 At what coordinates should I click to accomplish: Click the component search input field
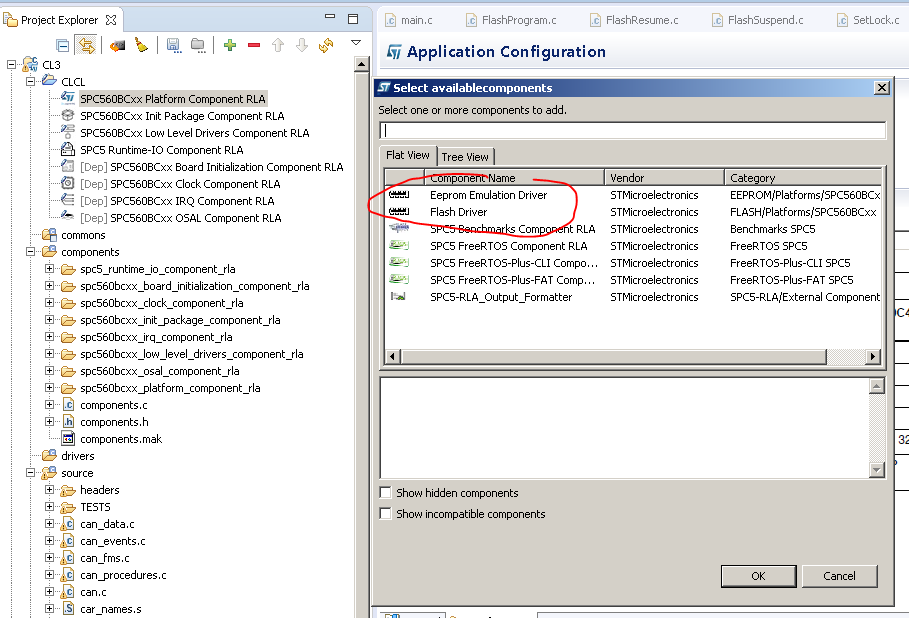coord(633,130)
